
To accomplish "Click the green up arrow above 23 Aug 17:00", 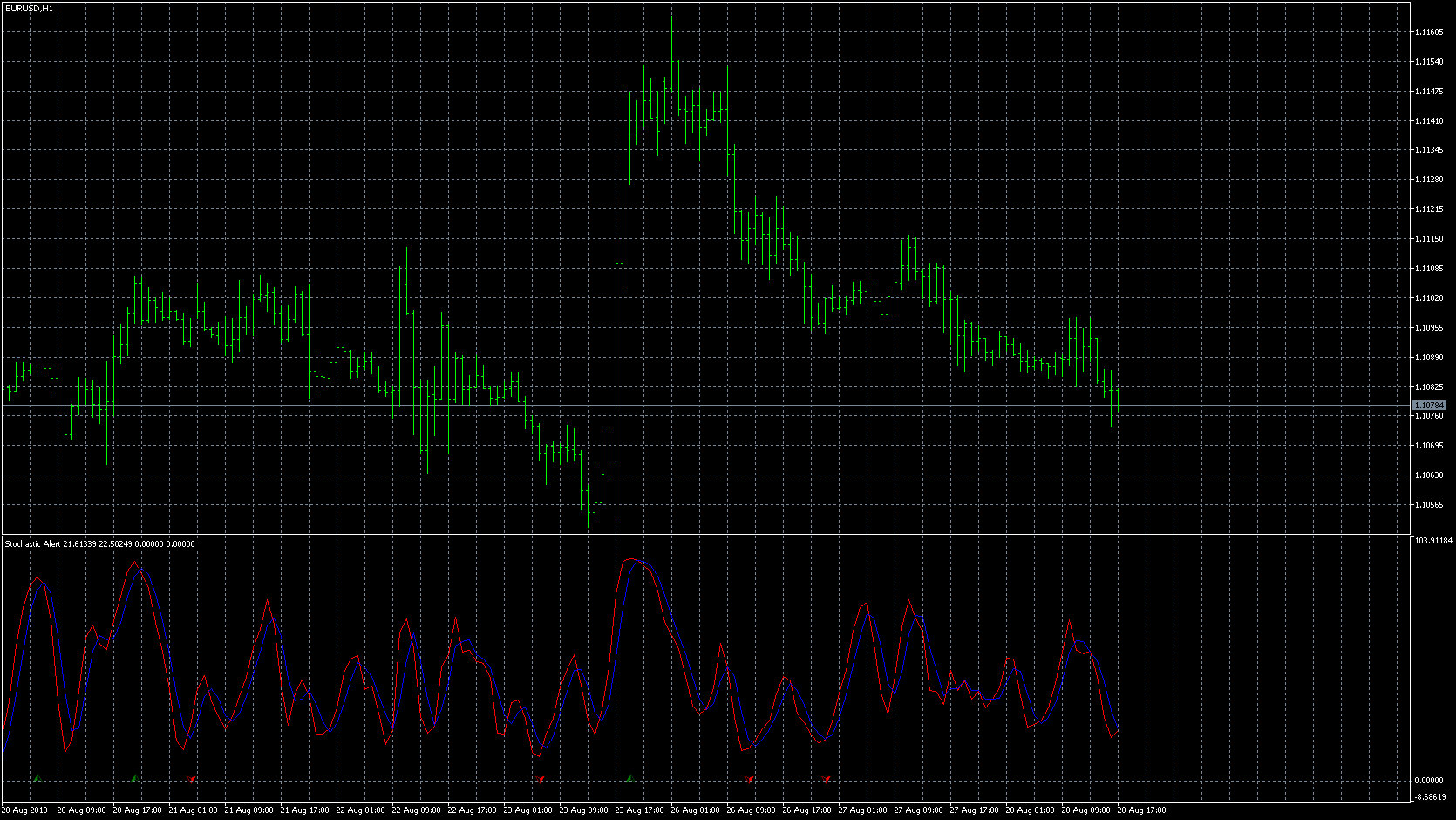I will (629, 777).
